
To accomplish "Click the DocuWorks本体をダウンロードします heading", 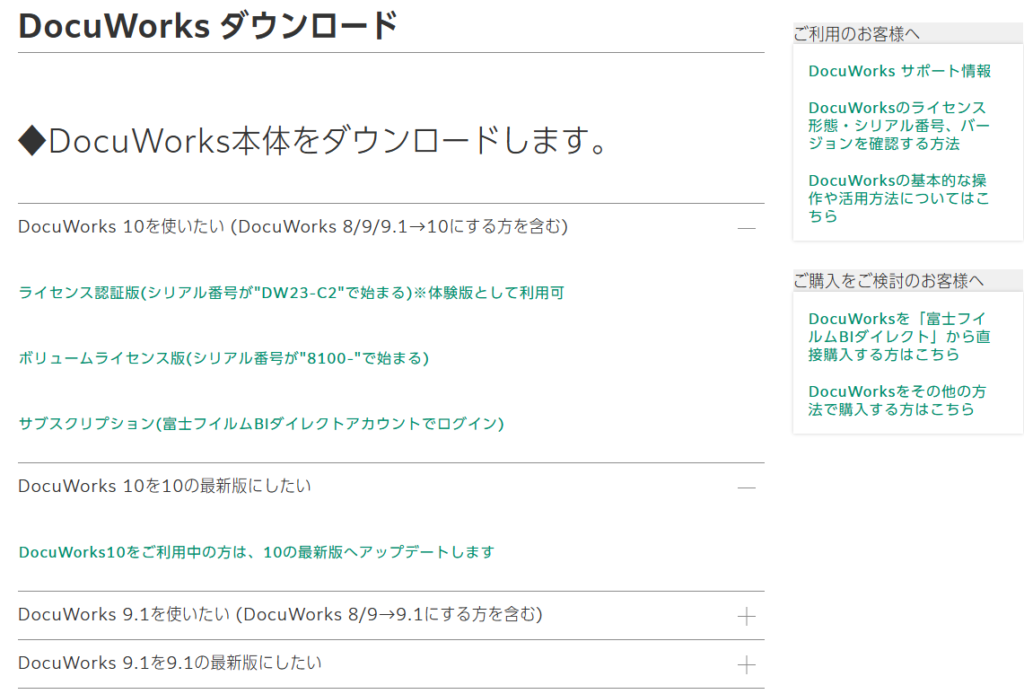I will click(315, 140).
